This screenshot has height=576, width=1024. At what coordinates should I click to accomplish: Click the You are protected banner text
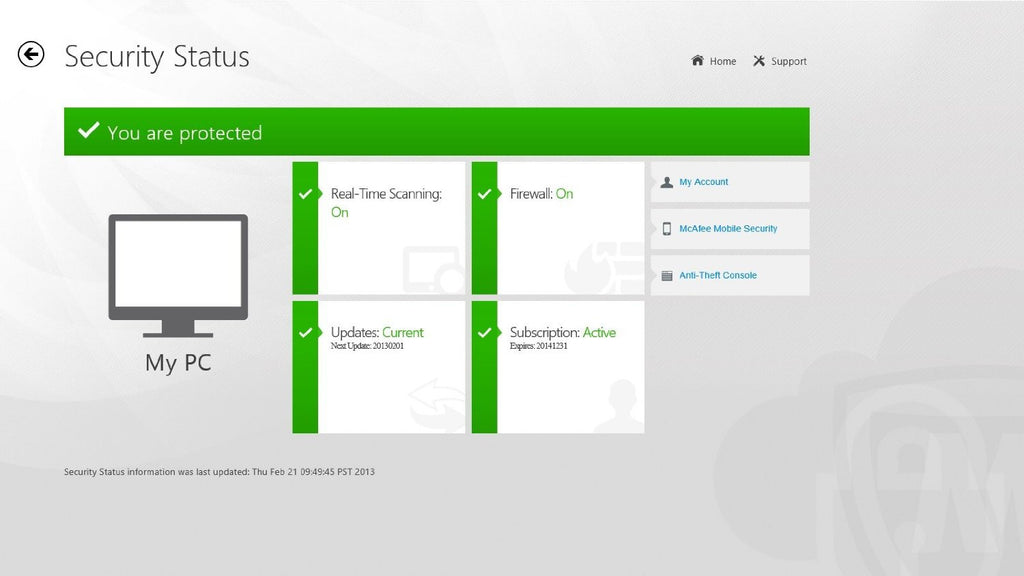point(185,133)
